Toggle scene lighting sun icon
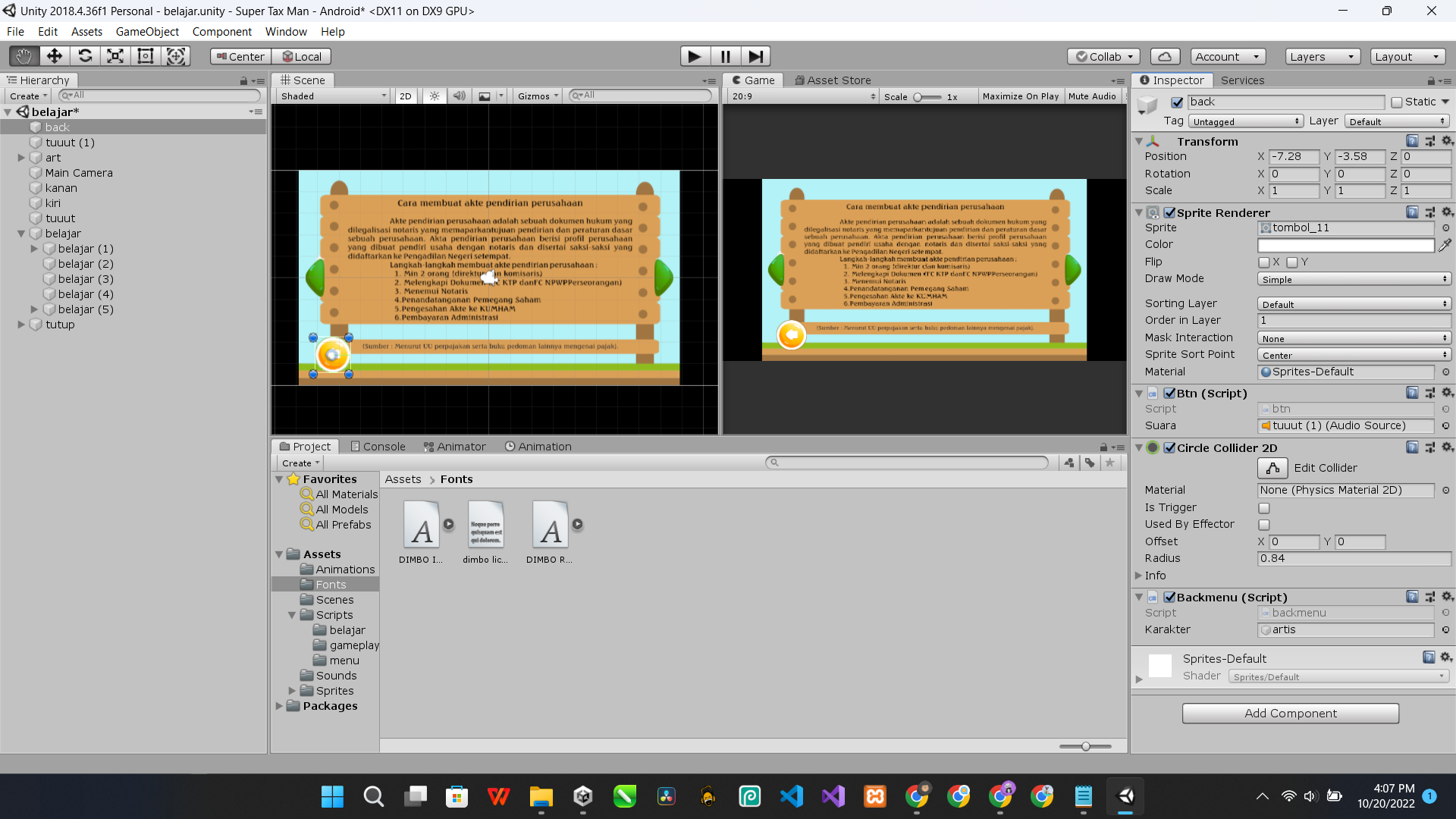 click(435, 96)
